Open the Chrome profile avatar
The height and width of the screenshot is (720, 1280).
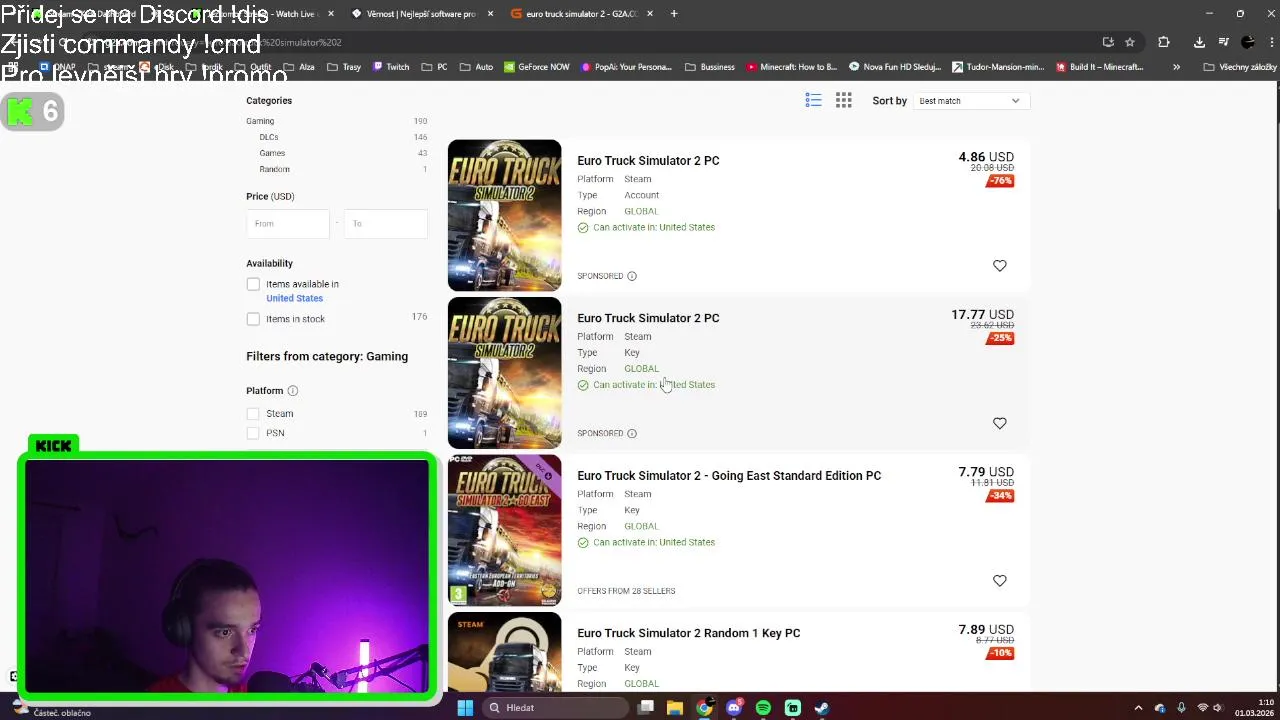point(1247,42)
